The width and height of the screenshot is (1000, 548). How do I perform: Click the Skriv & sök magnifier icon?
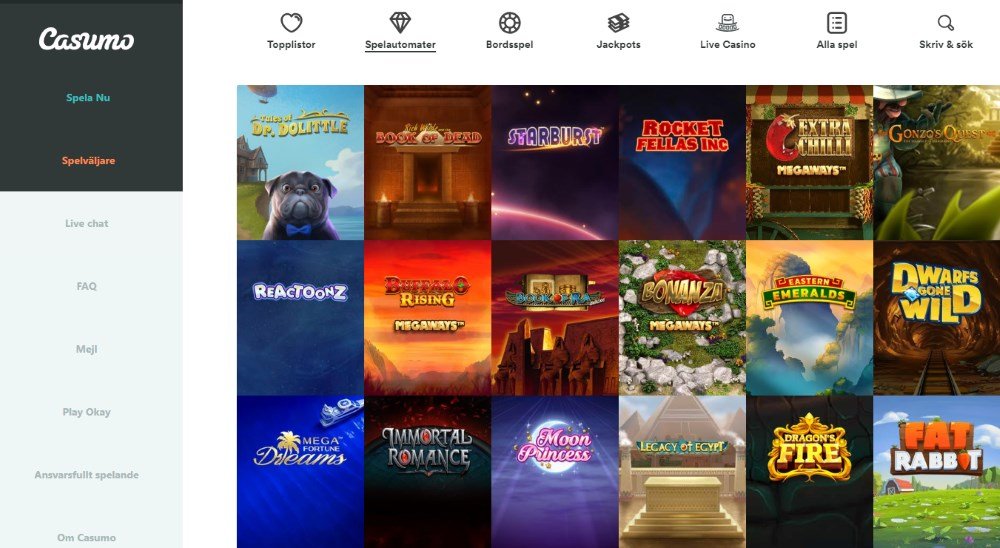click(946, 23)
